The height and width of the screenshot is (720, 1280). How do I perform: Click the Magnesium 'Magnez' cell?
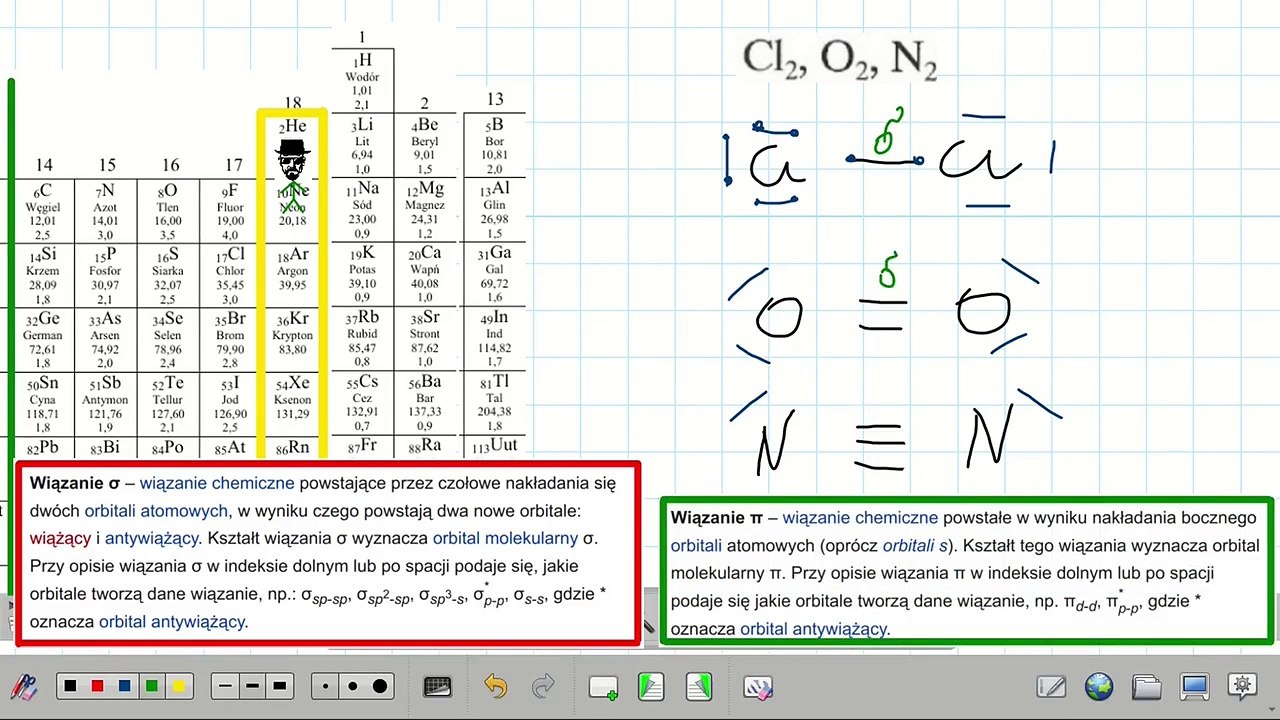[x=425, y=210]
